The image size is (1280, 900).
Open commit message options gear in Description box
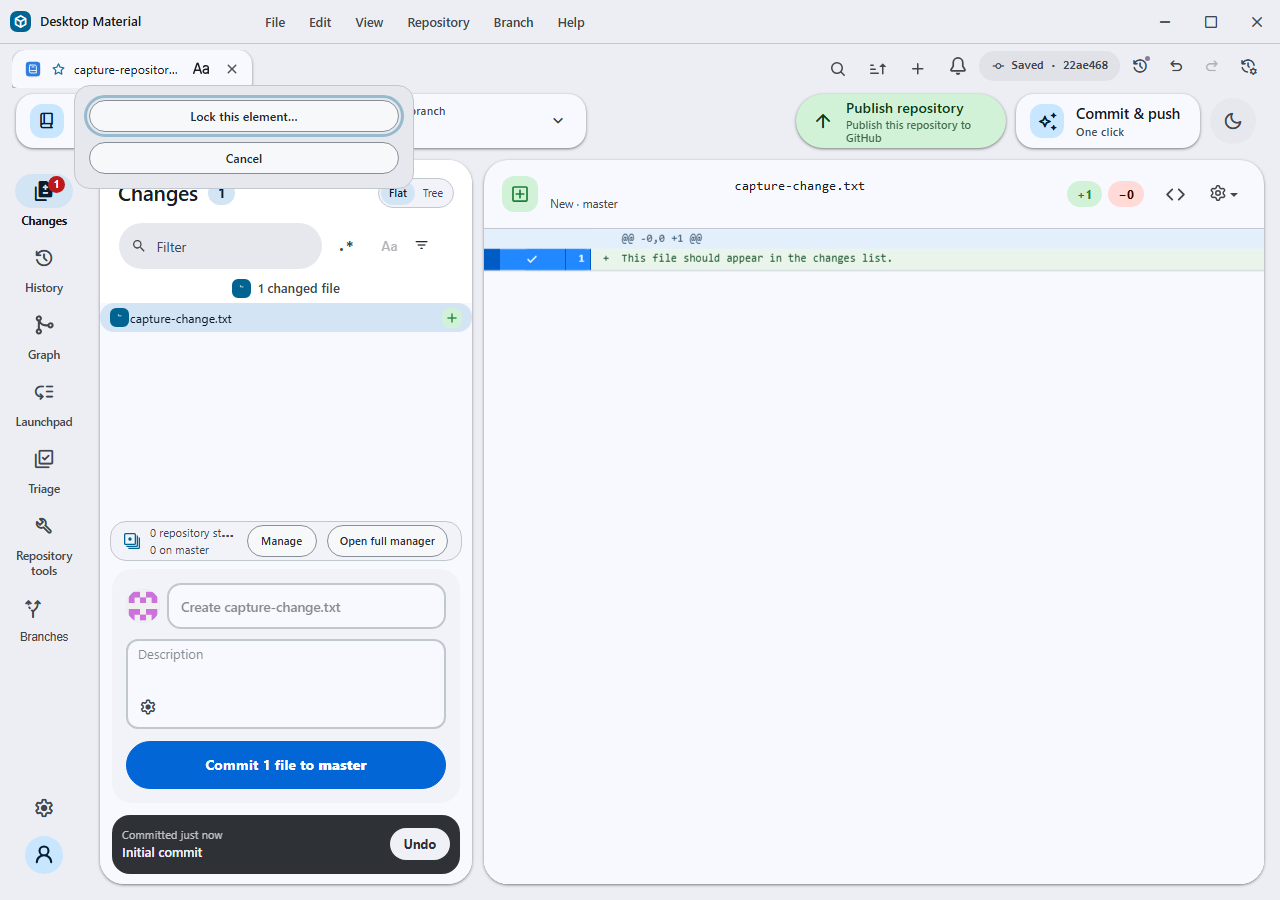(x=148, y=707)
